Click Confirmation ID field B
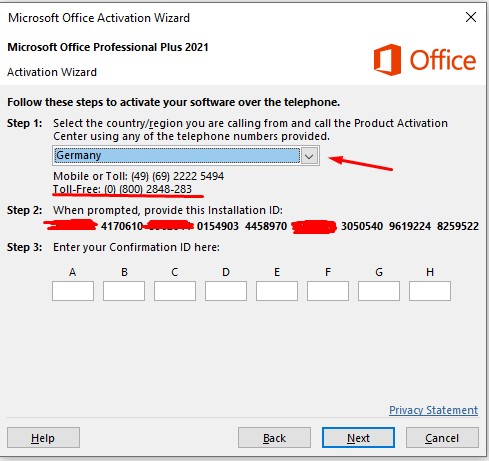 124,291
